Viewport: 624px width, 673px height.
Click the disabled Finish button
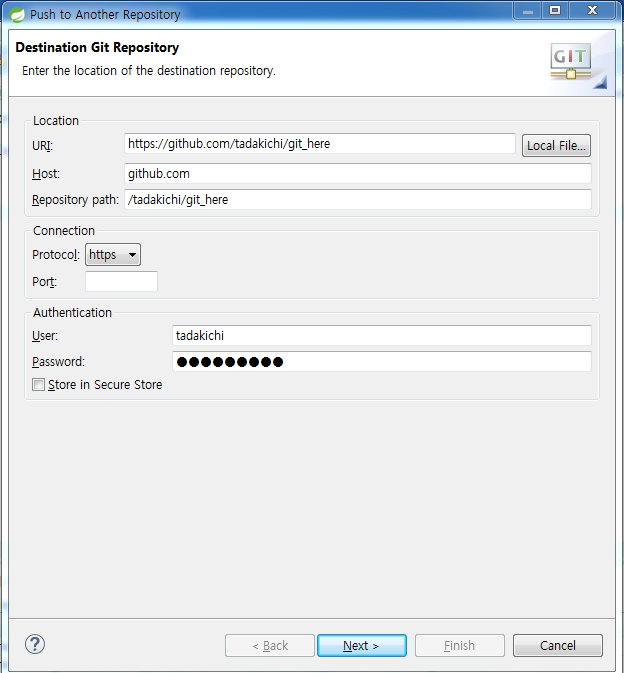click(x=460, y=646)
